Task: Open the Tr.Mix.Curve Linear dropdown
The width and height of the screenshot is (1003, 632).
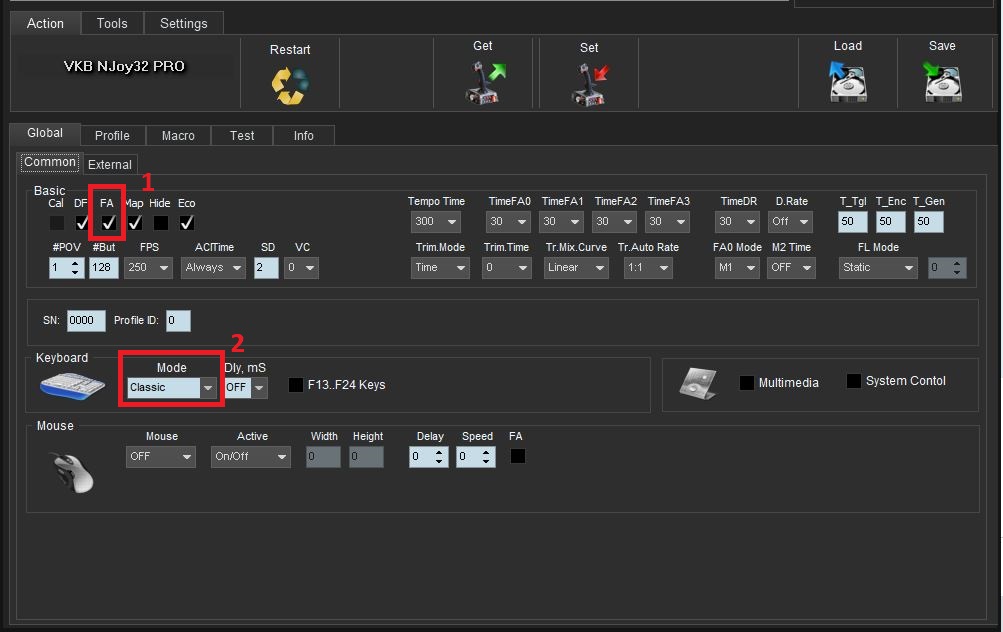Action: (x=576, y=268)
